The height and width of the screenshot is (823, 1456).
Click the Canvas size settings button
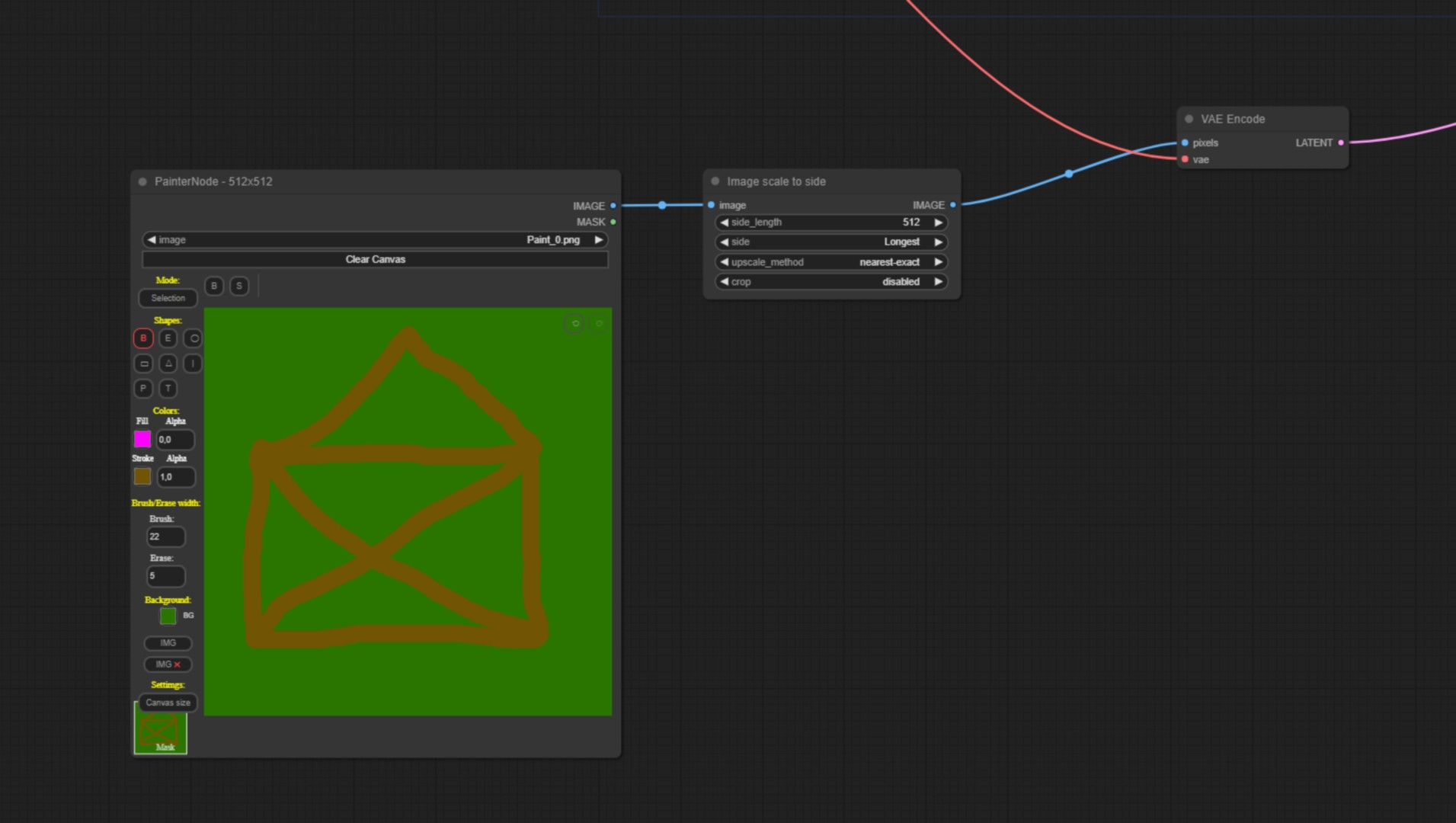click(x=168, y=703)
